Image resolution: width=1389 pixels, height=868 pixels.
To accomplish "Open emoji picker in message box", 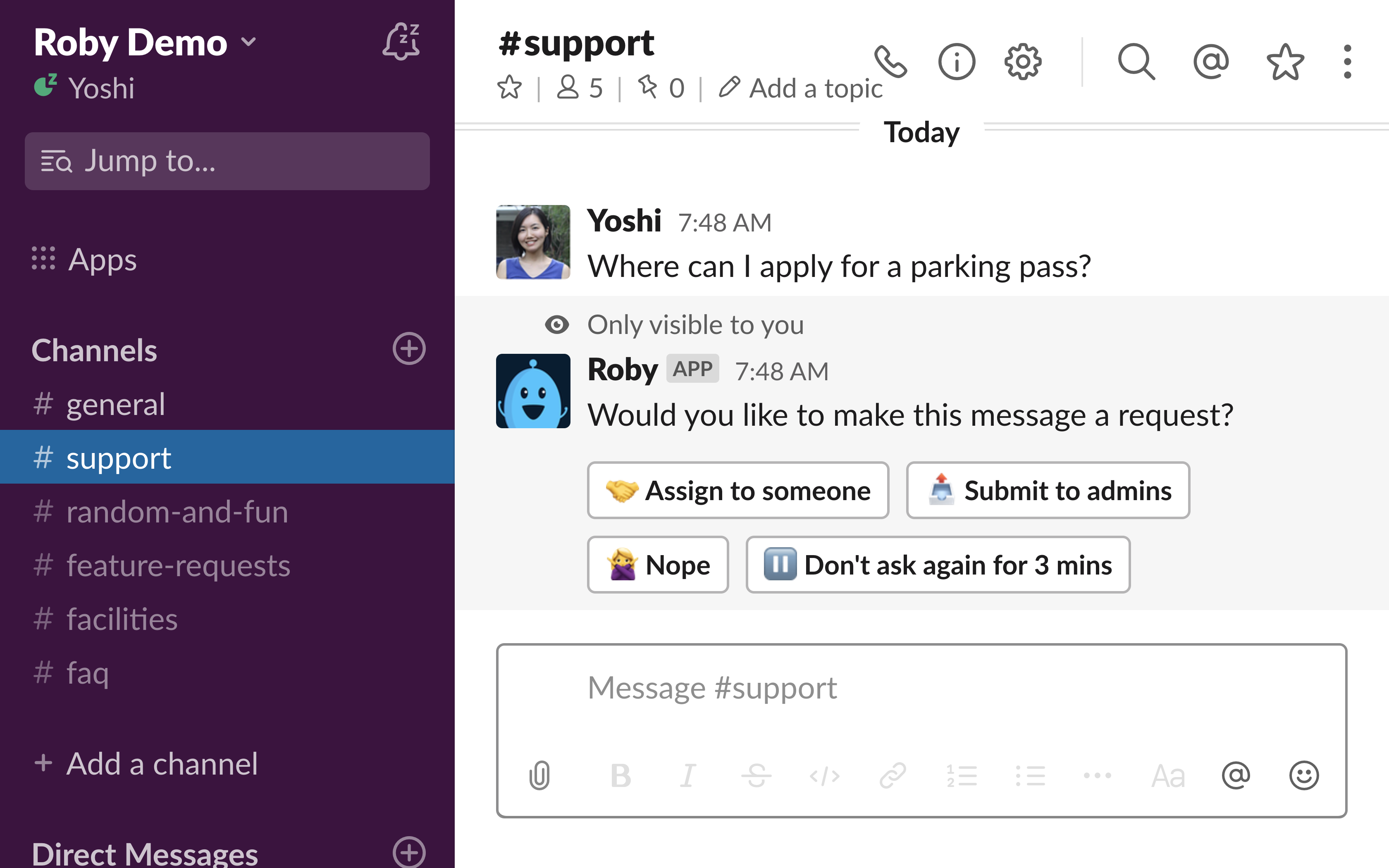I will [x=1303, y=775].
